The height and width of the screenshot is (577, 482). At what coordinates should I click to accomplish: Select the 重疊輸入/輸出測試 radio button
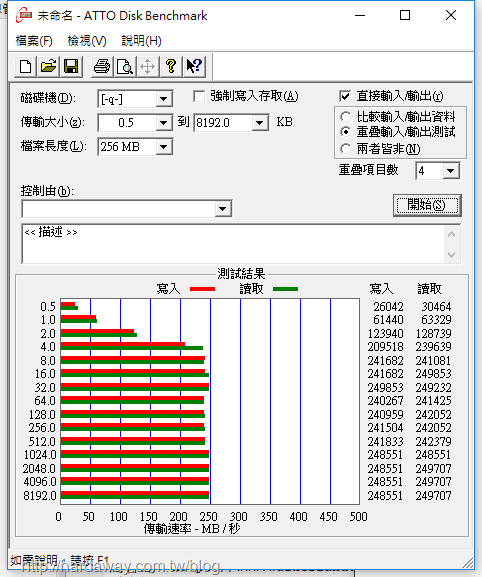tap(345, 131)
